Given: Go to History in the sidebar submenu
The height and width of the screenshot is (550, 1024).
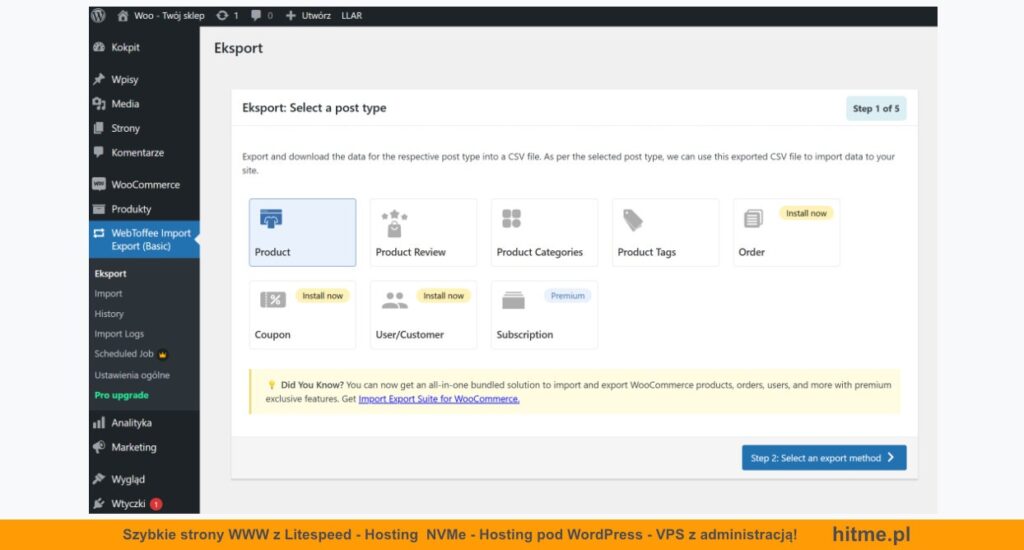Looking at the screenshot, I should point(109,314).
